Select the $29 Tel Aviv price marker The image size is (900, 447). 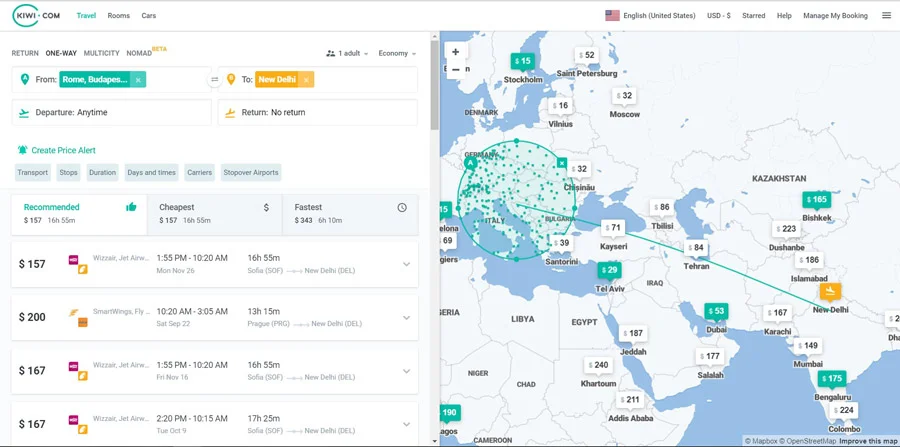(609, 270)
